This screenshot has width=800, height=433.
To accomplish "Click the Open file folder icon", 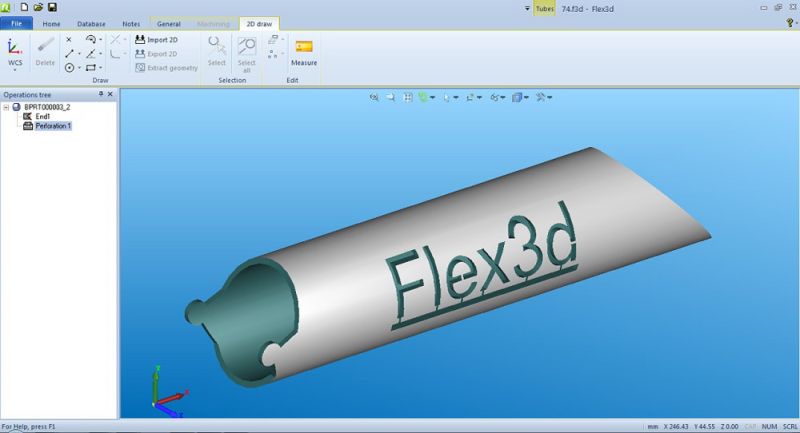I will point(38,7).
